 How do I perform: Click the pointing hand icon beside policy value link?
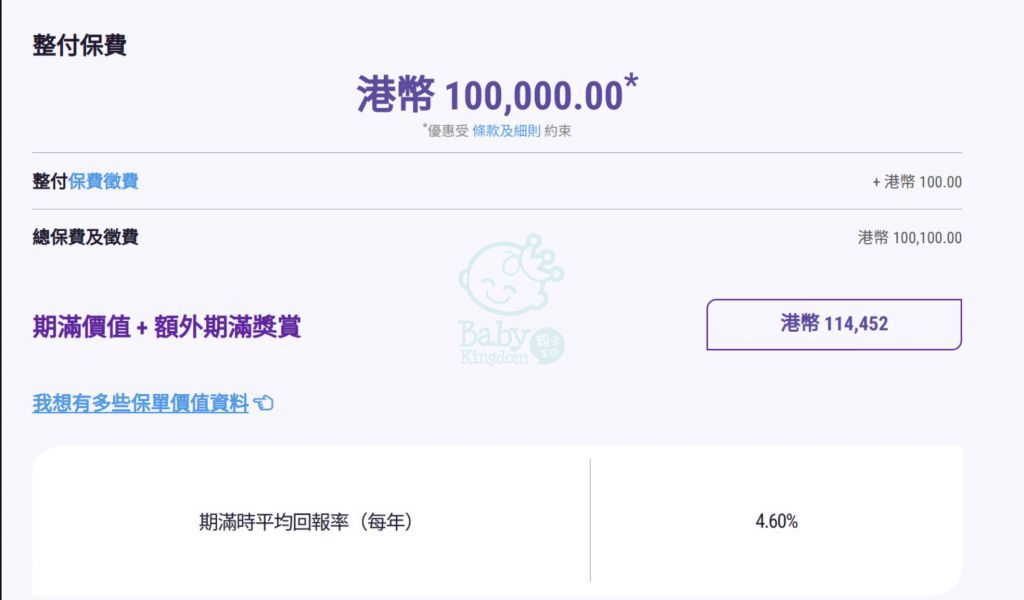[264, 403]
